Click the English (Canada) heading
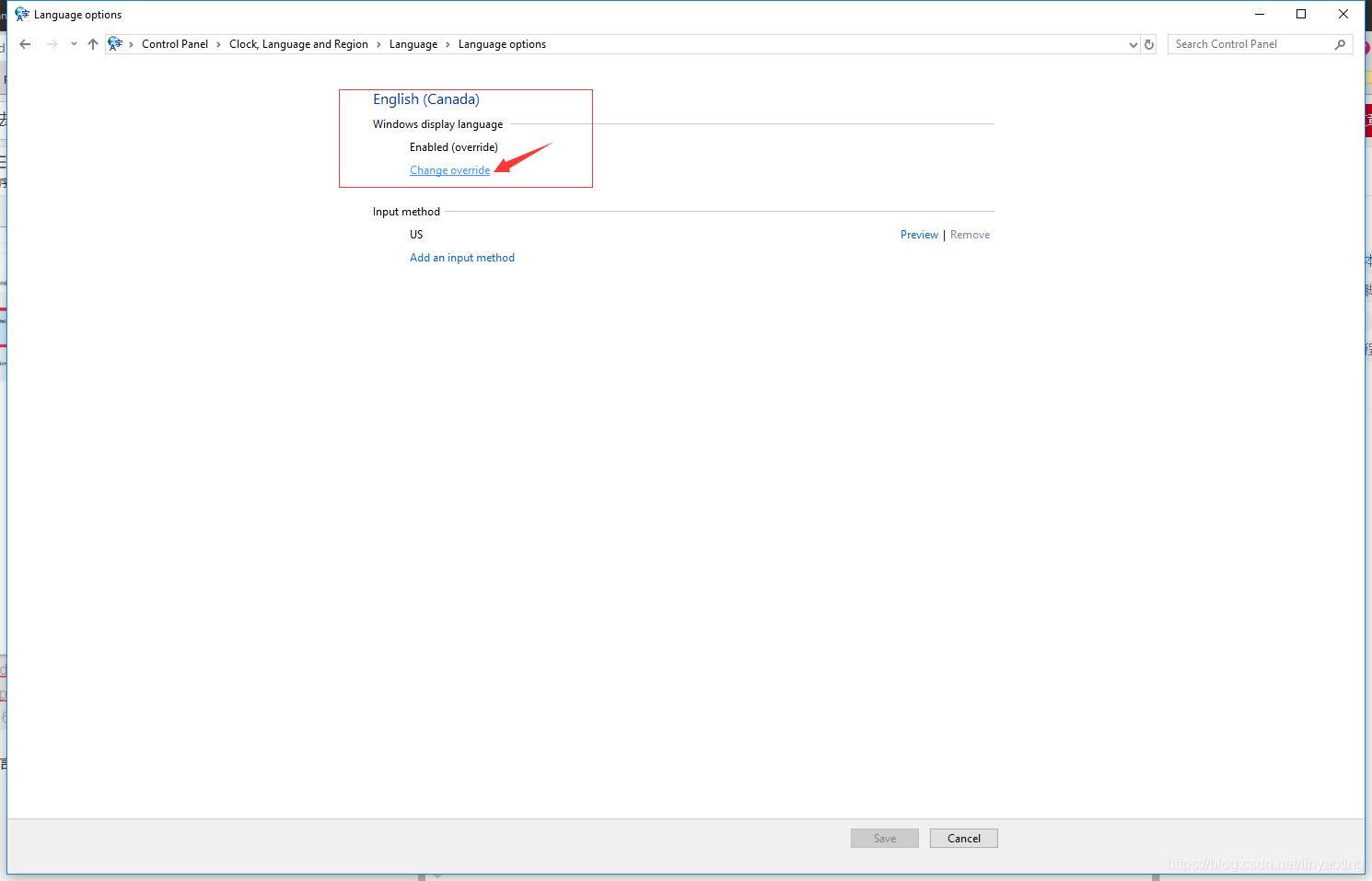 (x=426, y=99)
